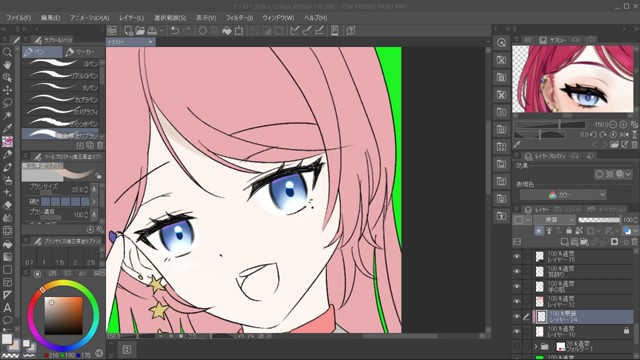The width and height of the screenshot is (640, 360).
Task: Open the layer blend mode dropdown
Action: point(555,220)
